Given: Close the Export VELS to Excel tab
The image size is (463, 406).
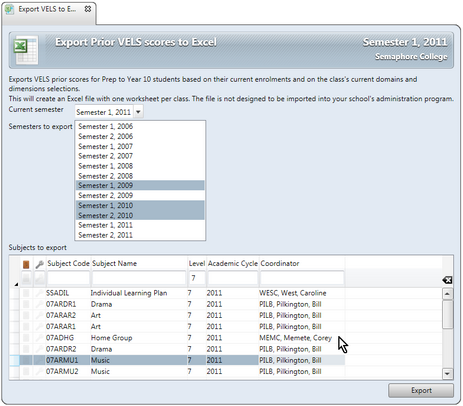Looking at the screenshot, I should tap(88, 9).
